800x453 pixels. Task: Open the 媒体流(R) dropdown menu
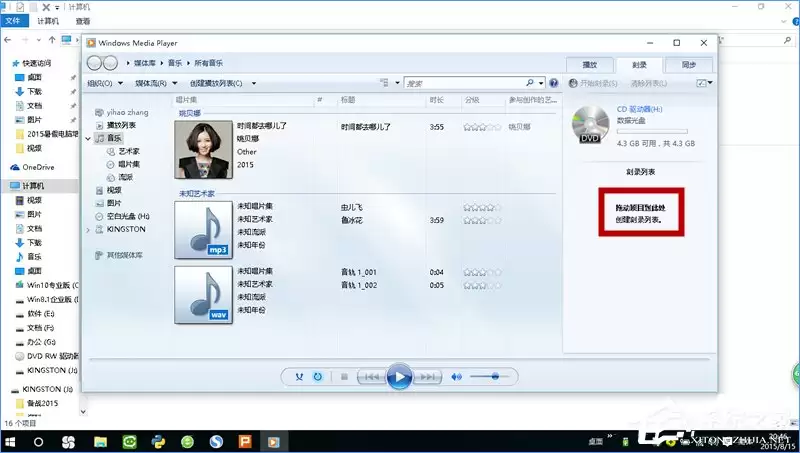tap(156, 83)
